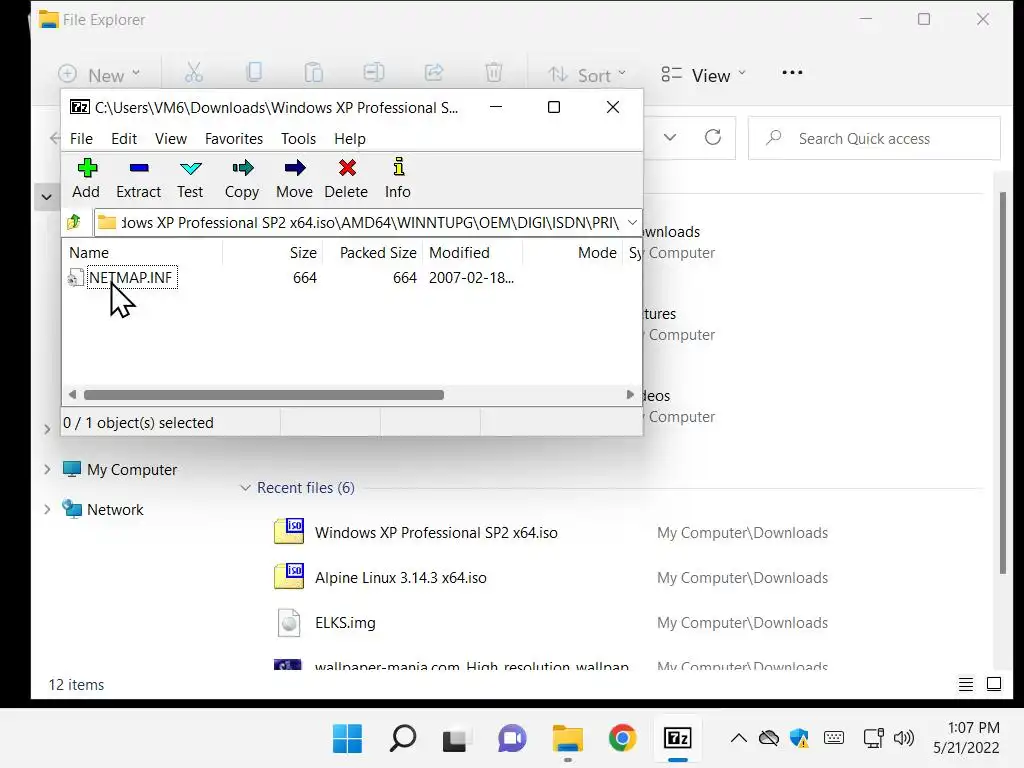Expand Network in the navigation pane
The height and width of the screenshot is (768, 1024).
click(47, 509)
